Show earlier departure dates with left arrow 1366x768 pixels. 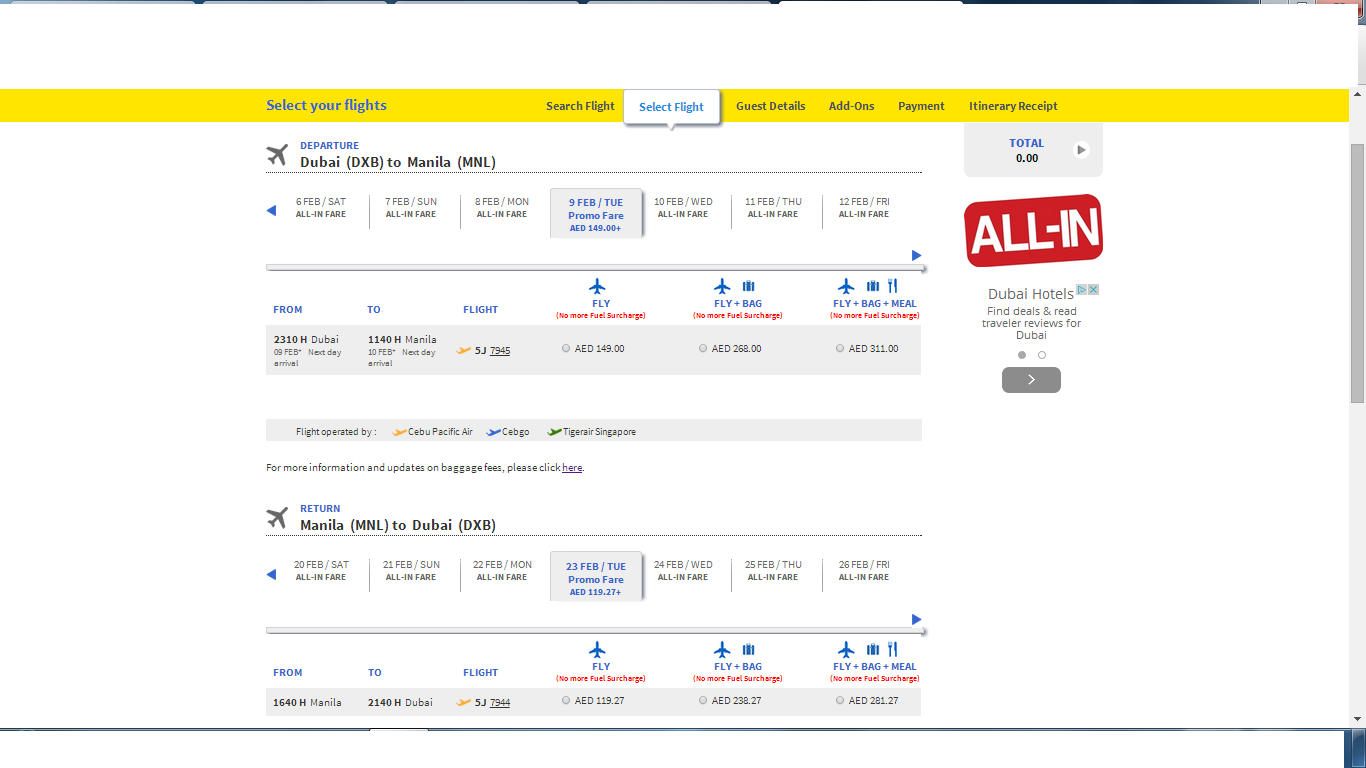(271, 210)
